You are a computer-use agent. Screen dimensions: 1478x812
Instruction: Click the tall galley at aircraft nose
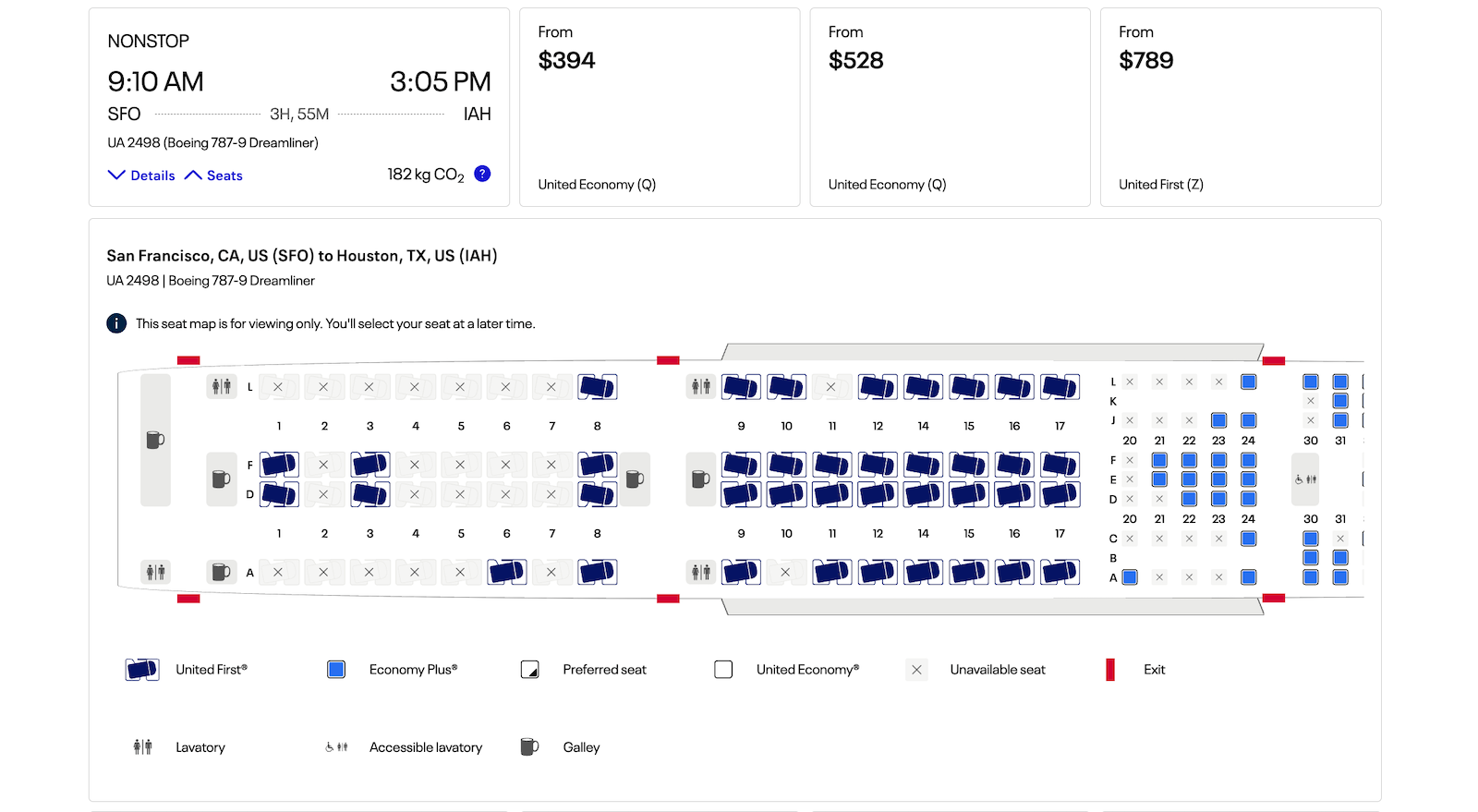tap(155, 440)
